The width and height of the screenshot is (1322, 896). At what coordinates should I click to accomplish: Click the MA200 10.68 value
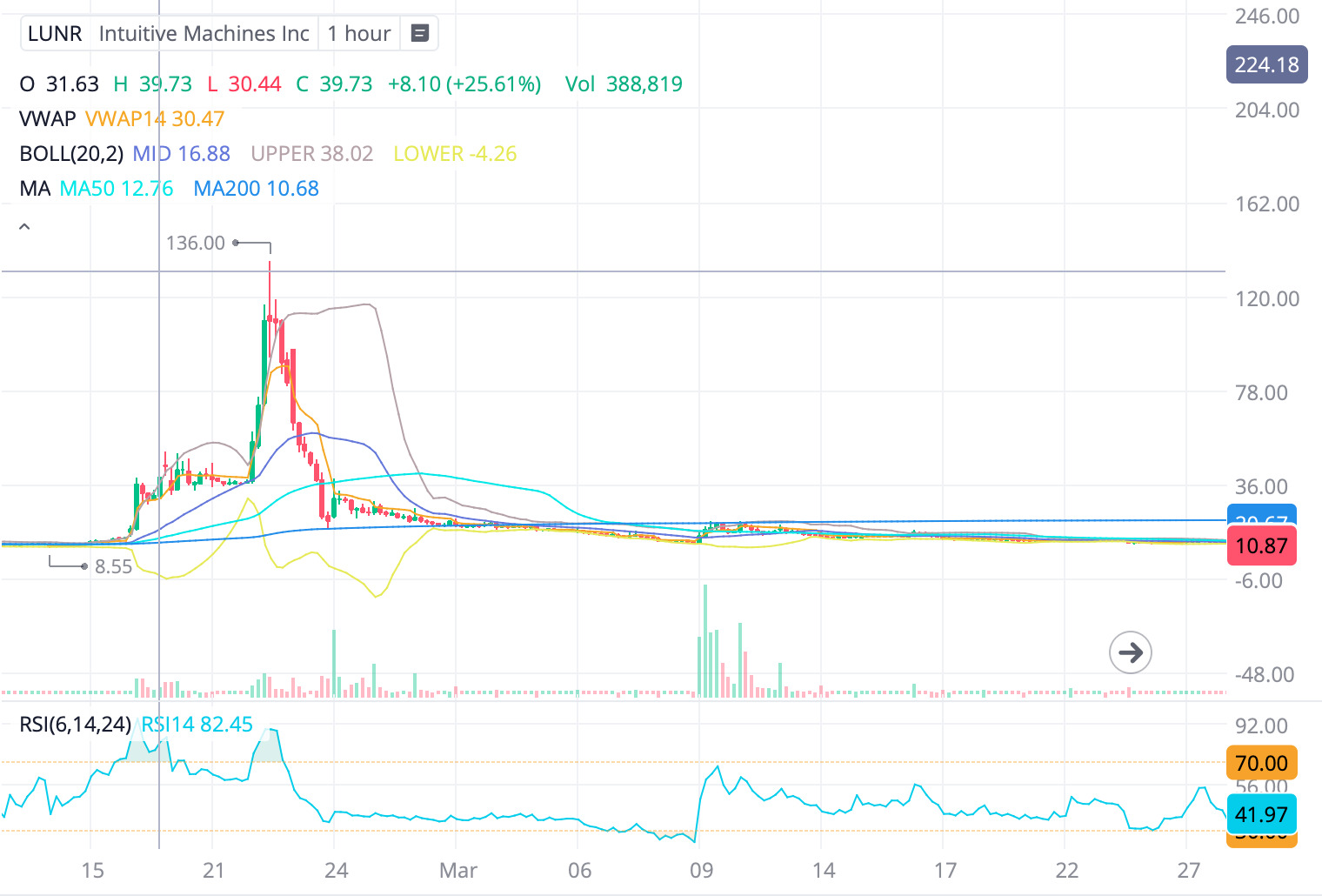(x=257, y=188)
